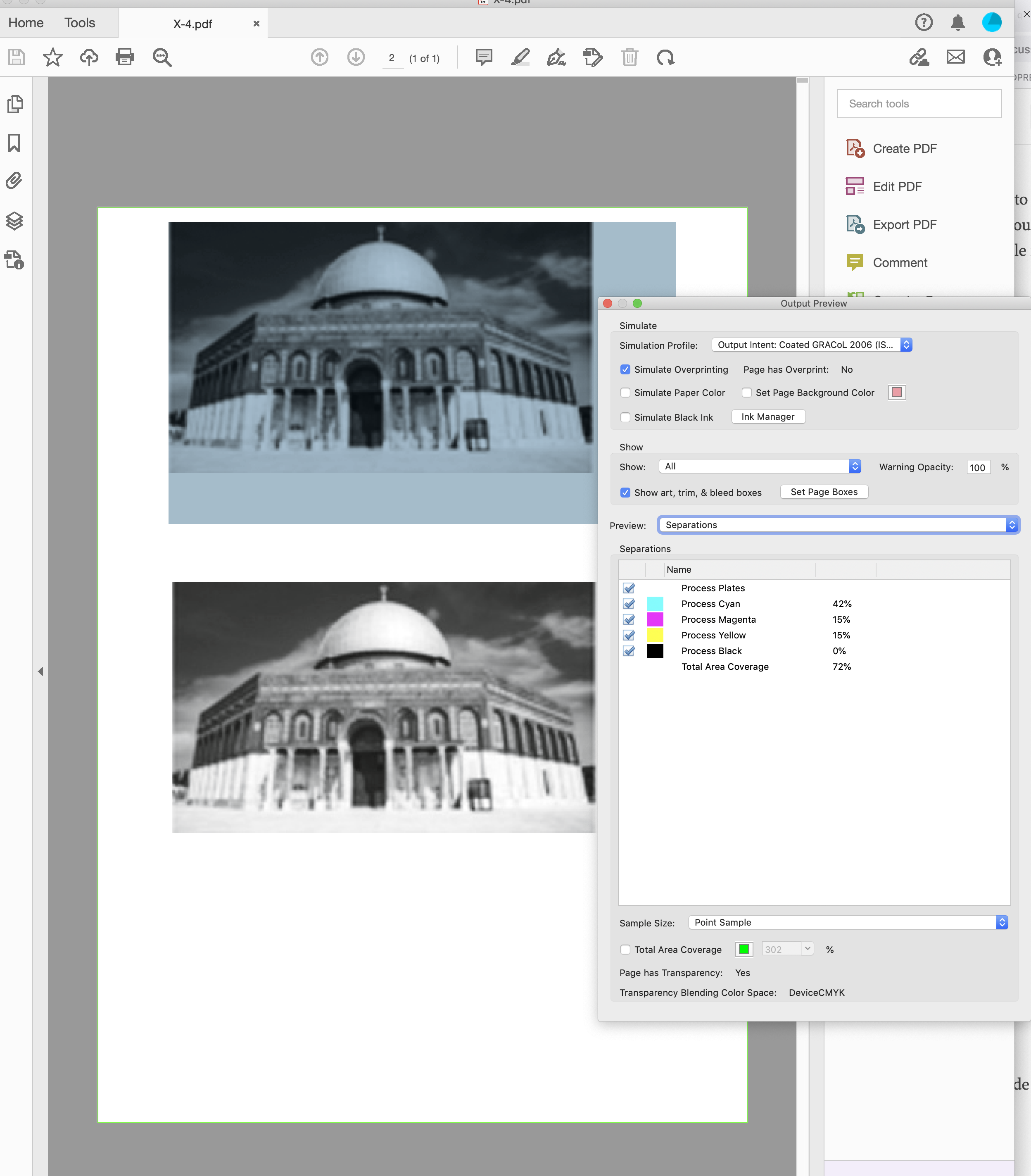Enable Simulate Black Ink
The height and width of the screenshot is (1176, 1031).
tap(626, 417)
